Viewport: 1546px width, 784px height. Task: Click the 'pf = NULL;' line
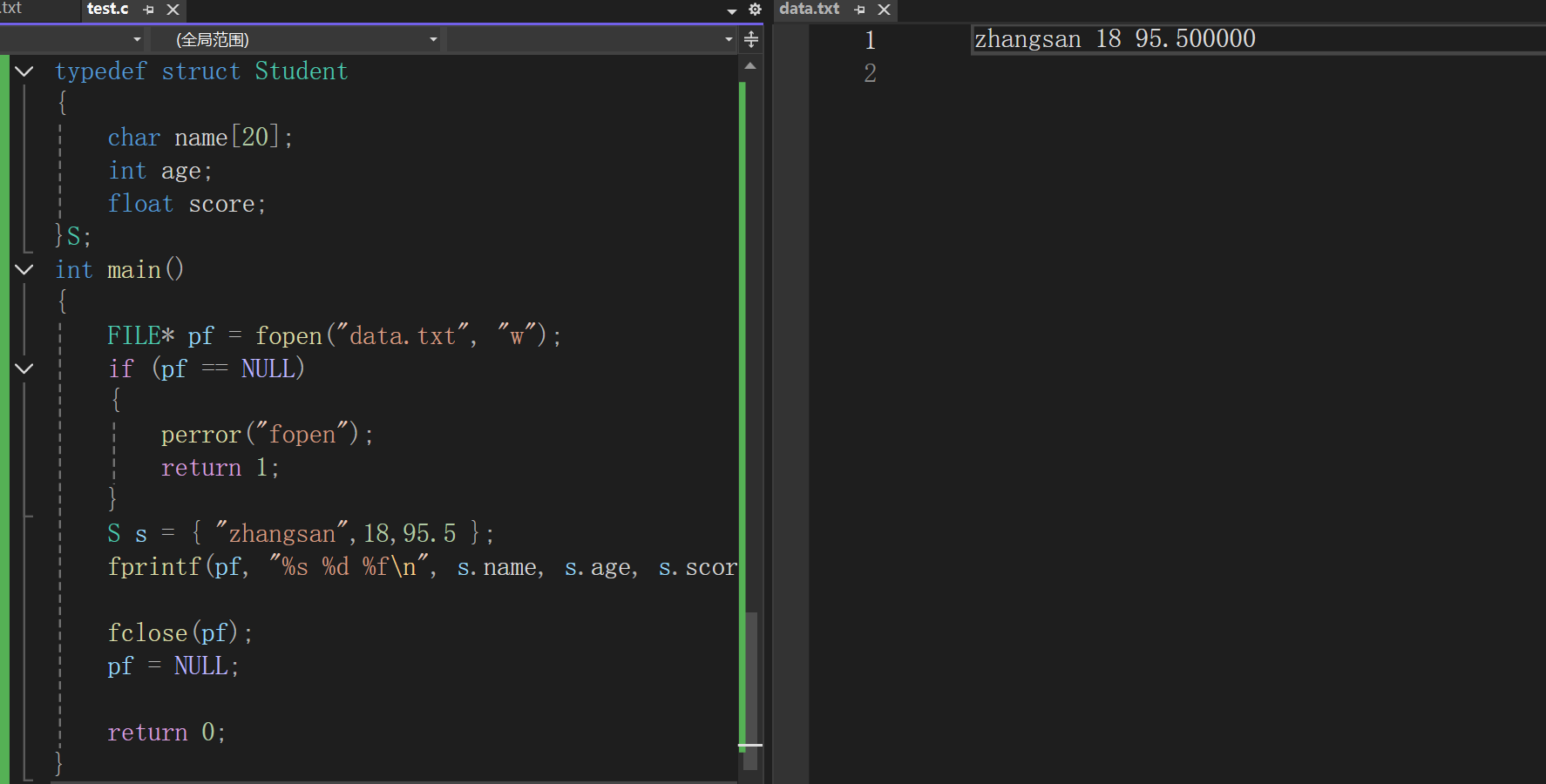(x=173, y=666)
